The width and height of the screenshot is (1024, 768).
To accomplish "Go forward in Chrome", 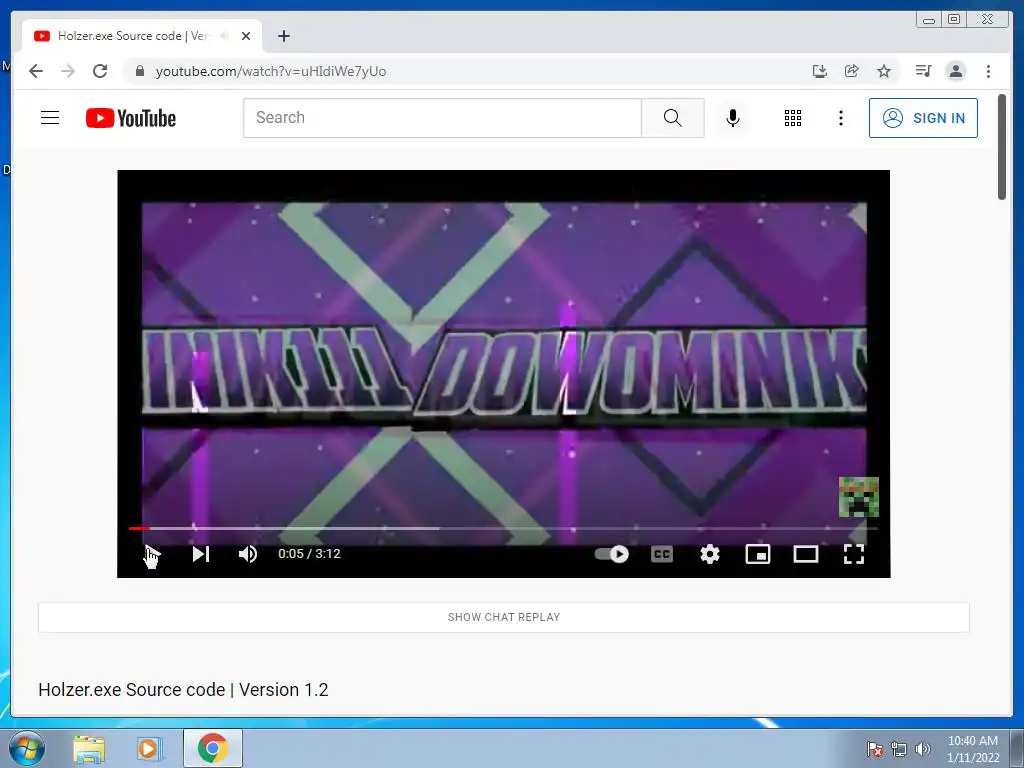I will click(68, 71).
